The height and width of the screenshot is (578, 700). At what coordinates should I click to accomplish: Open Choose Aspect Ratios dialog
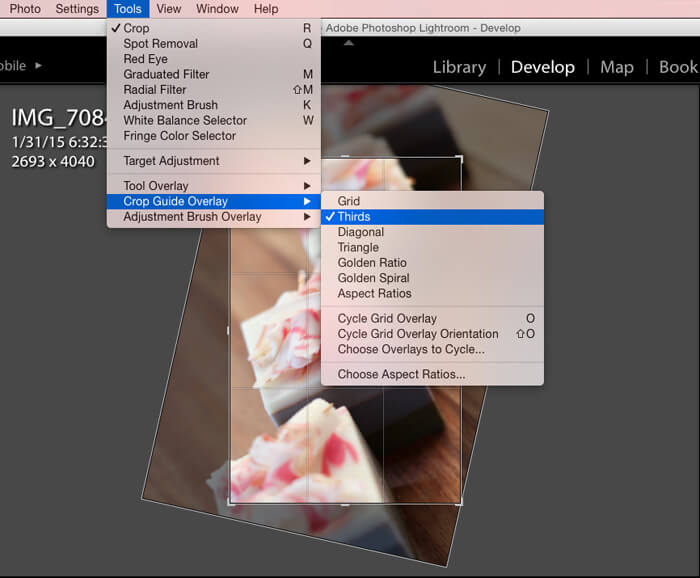(x=401, y=374)
